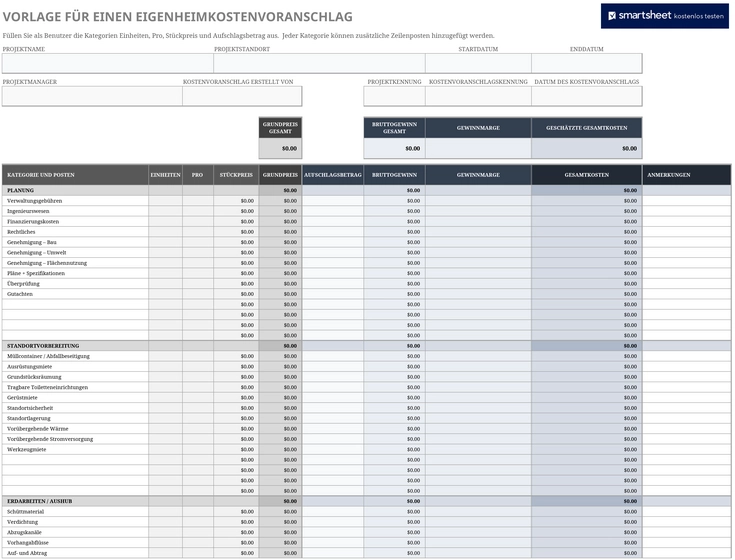Click the Verwaltungsgebühren row label
735x560 pixels.
[35, 201]
